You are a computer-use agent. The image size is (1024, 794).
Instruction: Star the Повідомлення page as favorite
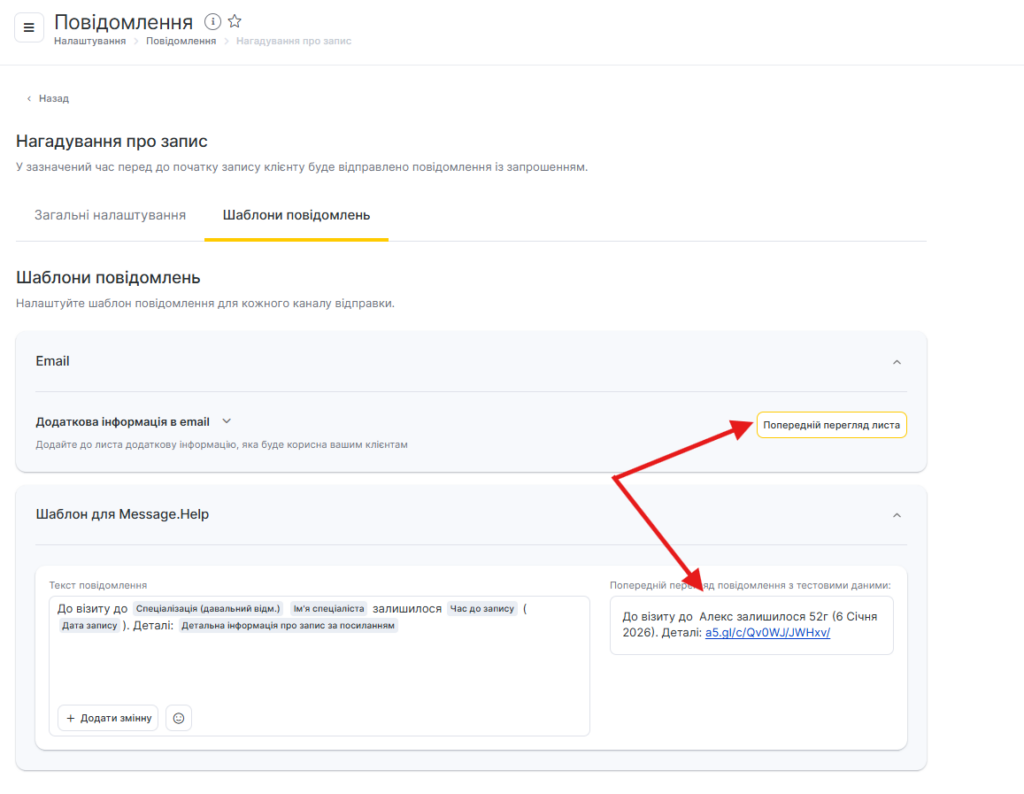(235, 21)
